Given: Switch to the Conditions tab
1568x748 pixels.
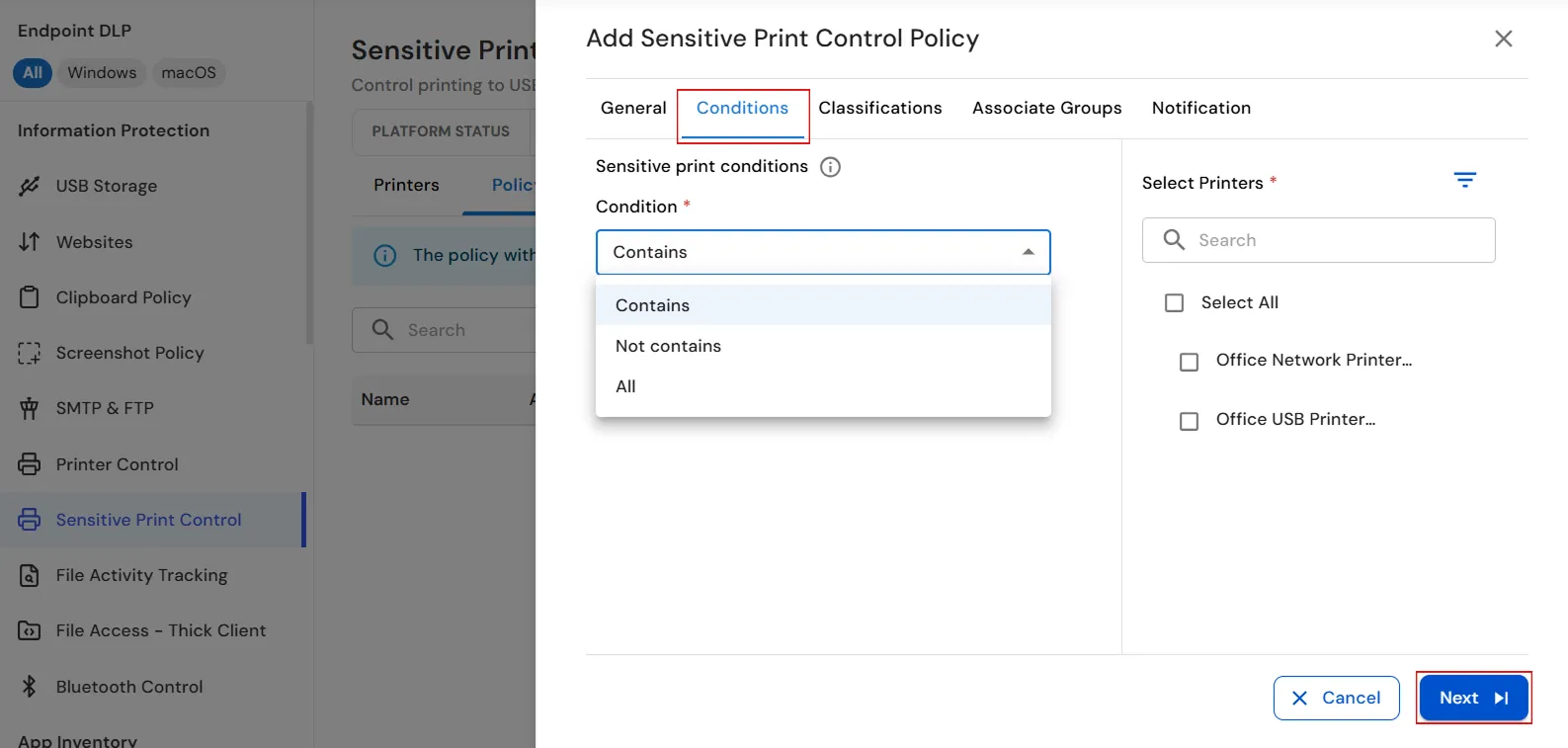Looking at the screenshot, I should pyautogui.click(x=743, y=108).
